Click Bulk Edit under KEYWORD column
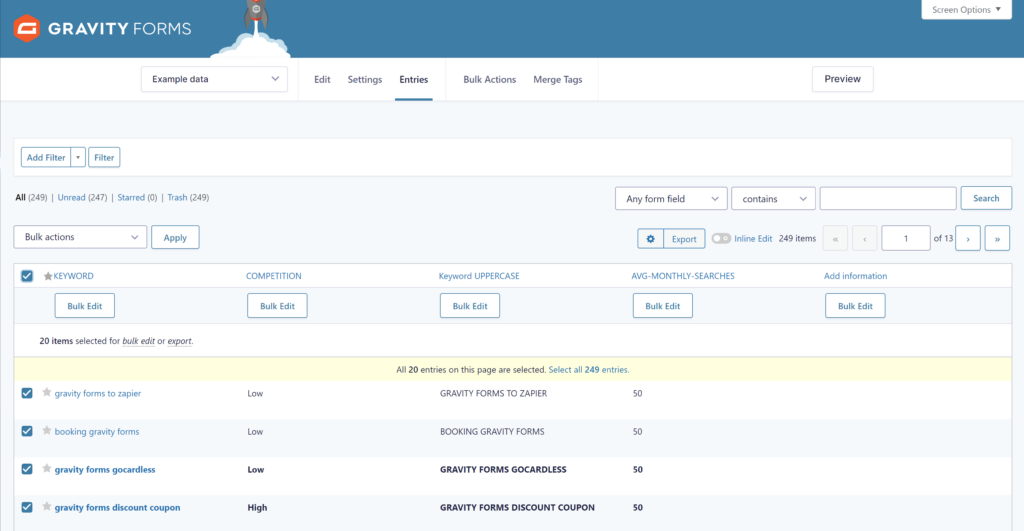1024x531 pixels. (85, 306)
